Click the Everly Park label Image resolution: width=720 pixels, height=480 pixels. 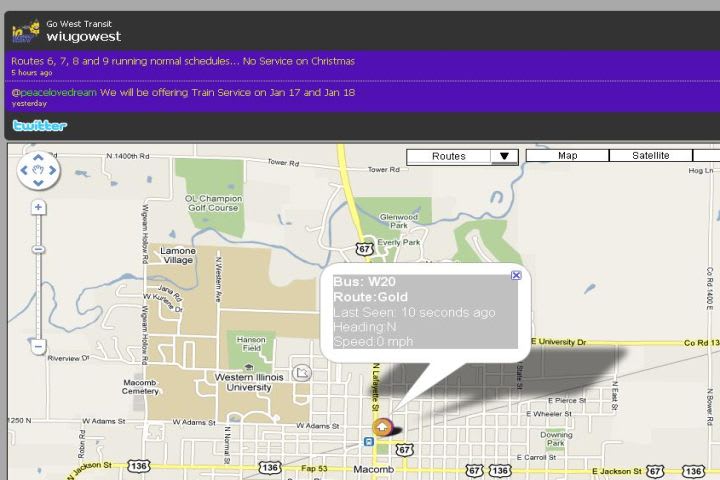coord(399,242)
